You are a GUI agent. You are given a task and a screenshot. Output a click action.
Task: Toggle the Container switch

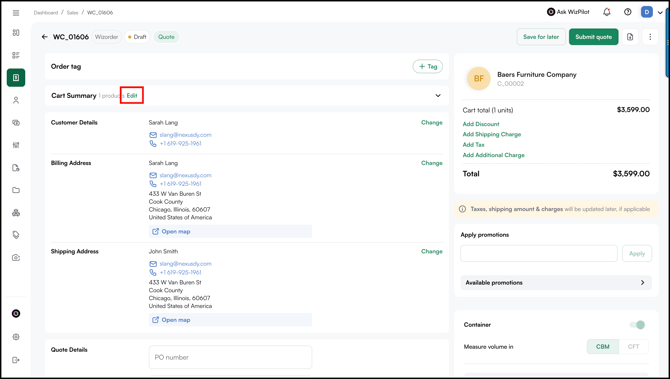pos(637,325)
